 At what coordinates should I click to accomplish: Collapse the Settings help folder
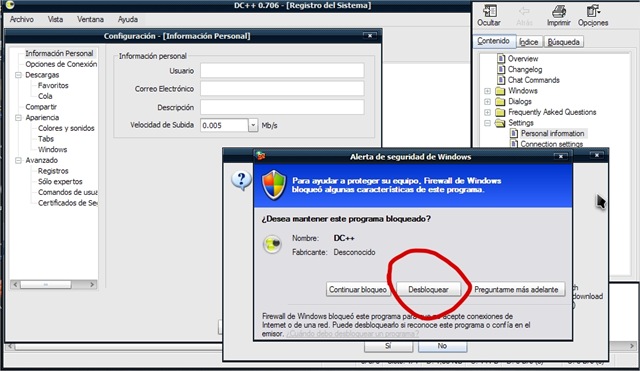487,123
